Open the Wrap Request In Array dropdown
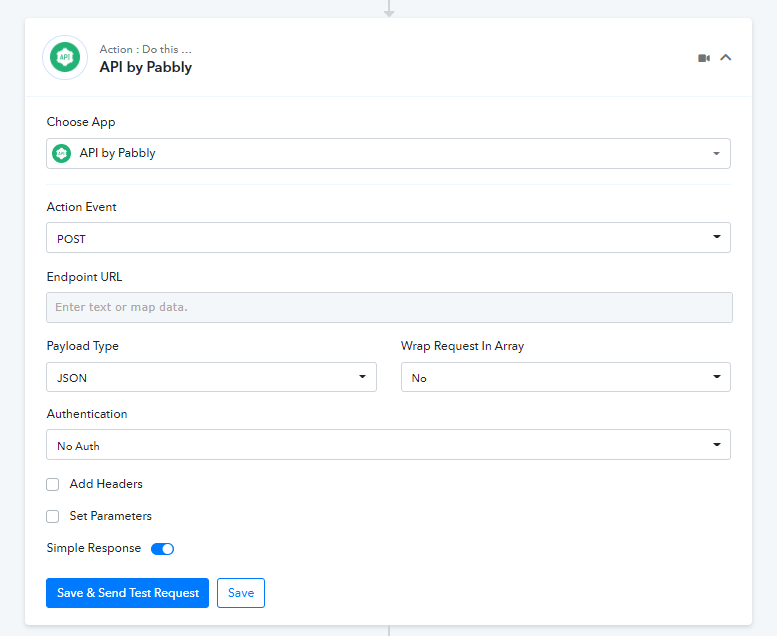This screenshot has width=777, height=636. click(x=566, y=377)
